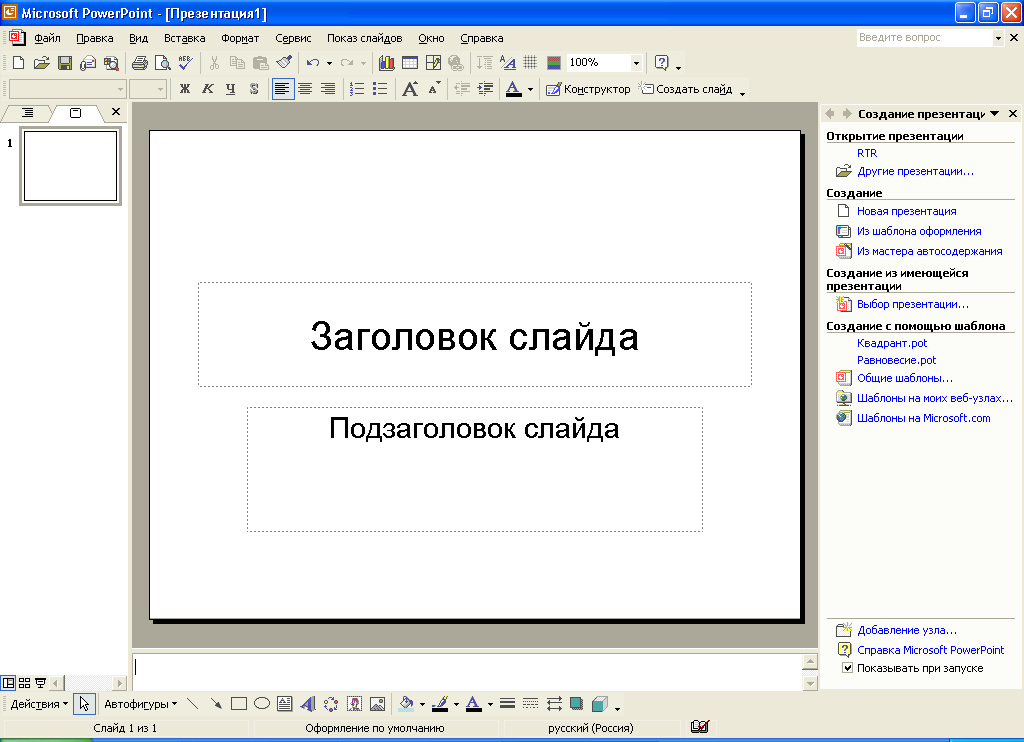This screenshot has width=1024, height=742.
Task: Insert WordArt from drawing toolbar
Action: pos(308,703)
